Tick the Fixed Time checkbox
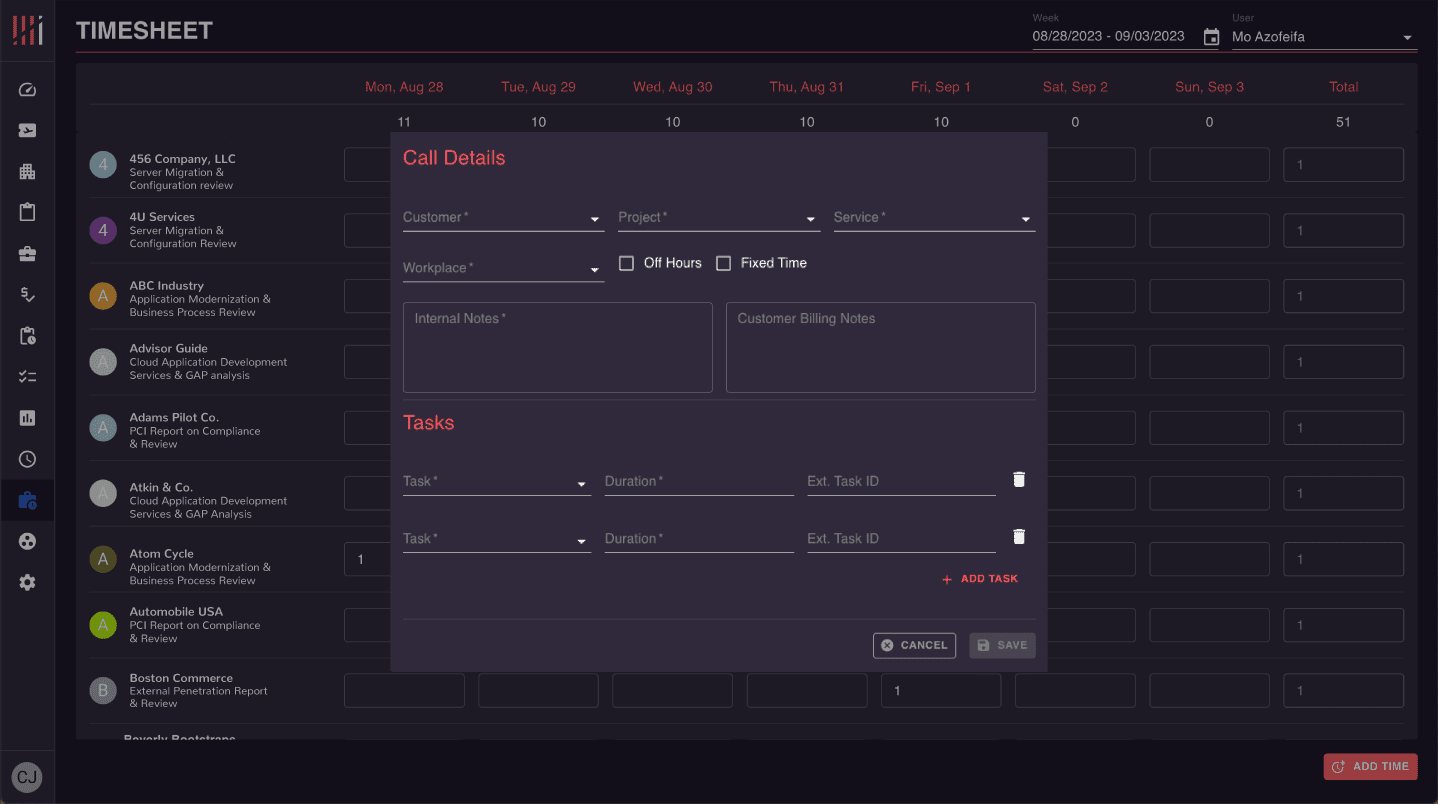The height and width of the screenshot is (804, 1438). click(x=724, y=263)
